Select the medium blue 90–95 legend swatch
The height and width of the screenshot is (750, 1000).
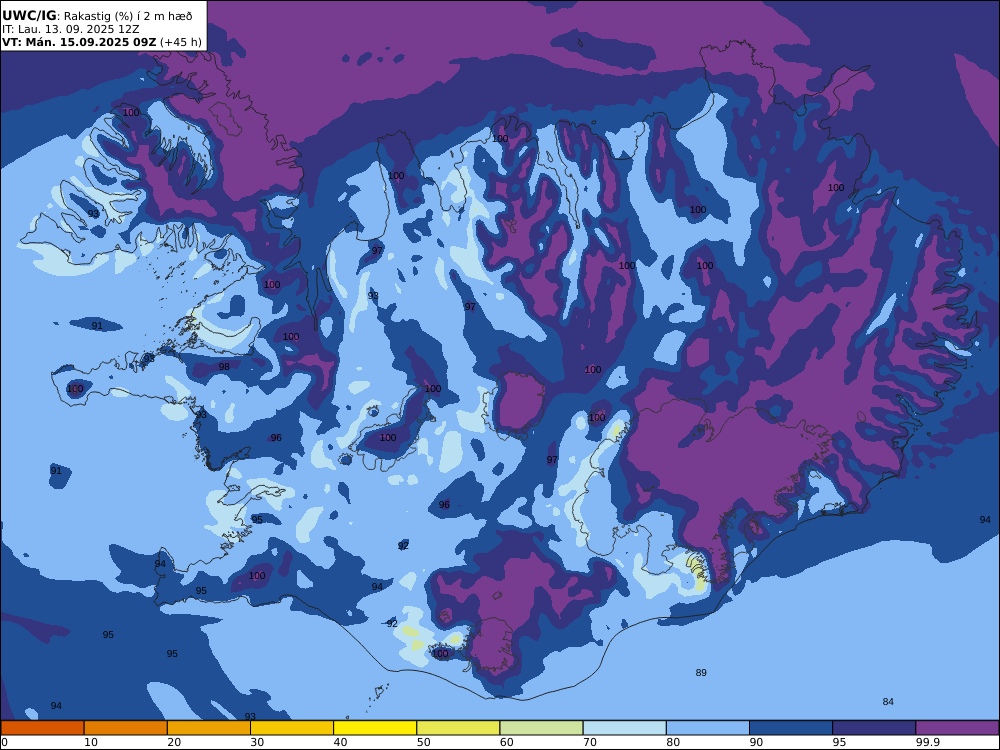pos(791,728)
